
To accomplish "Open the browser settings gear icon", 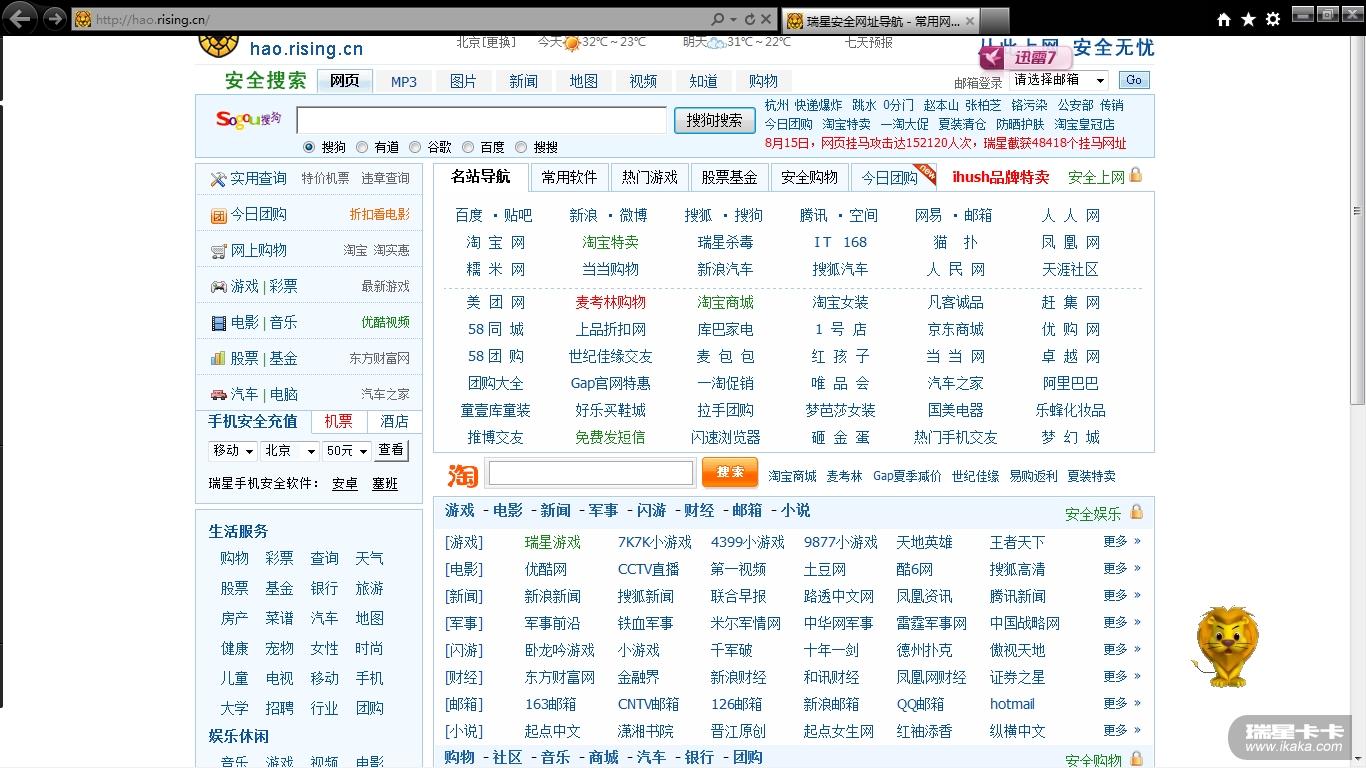I will (x=1273, y=19).
